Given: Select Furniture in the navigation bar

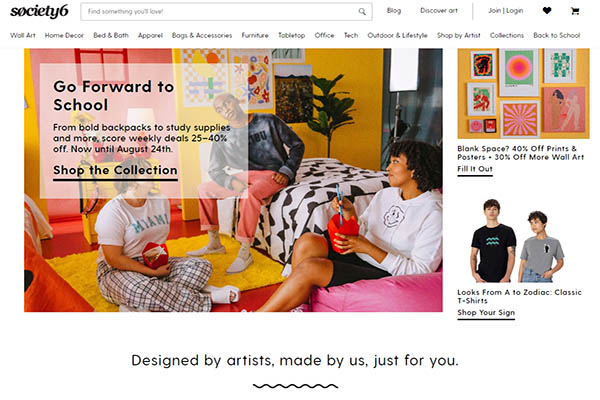Looking at the screenshot, I should 255,35.
